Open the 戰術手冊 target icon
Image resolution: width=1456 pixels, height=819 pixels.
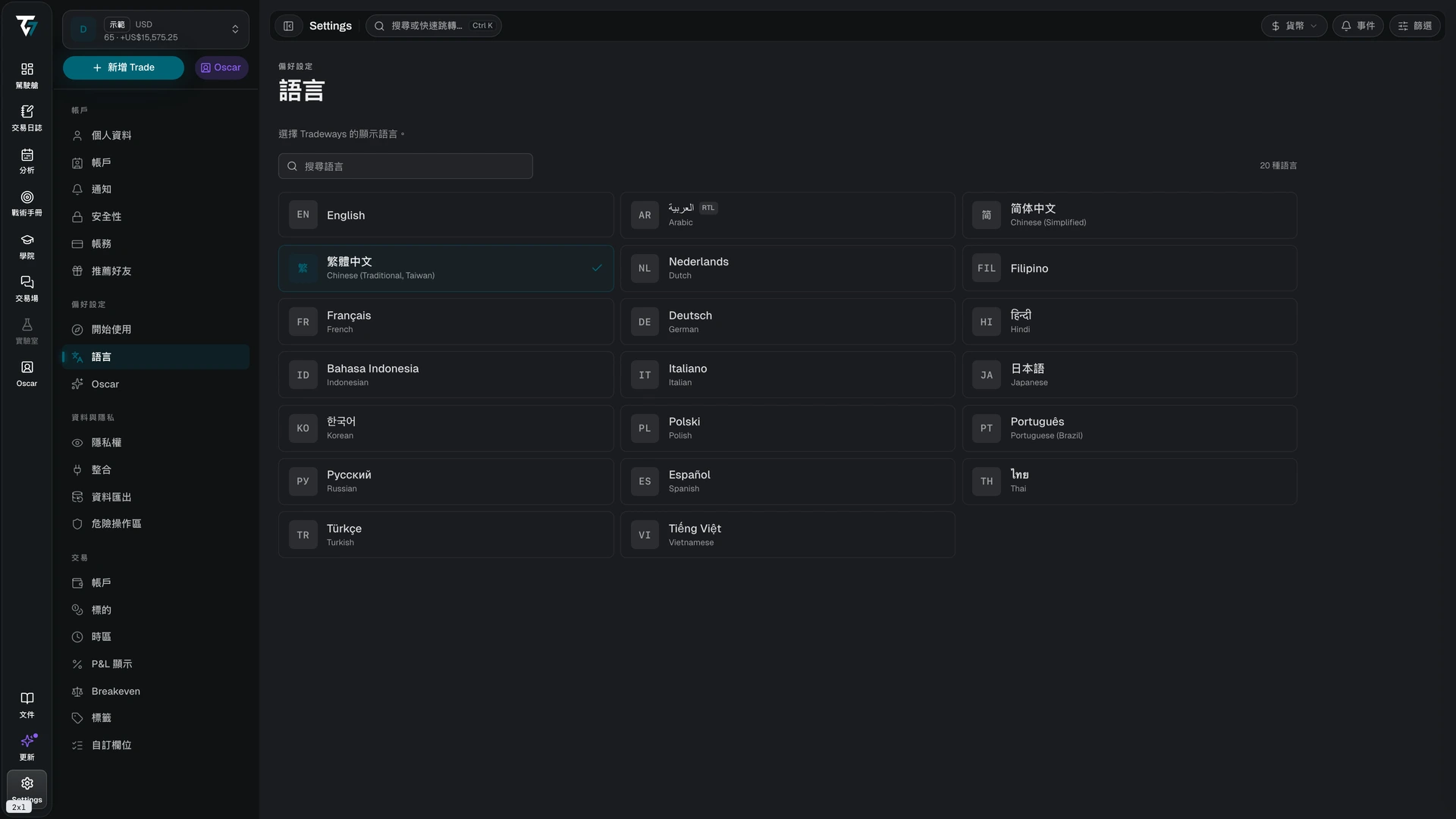tap(27, 203)
